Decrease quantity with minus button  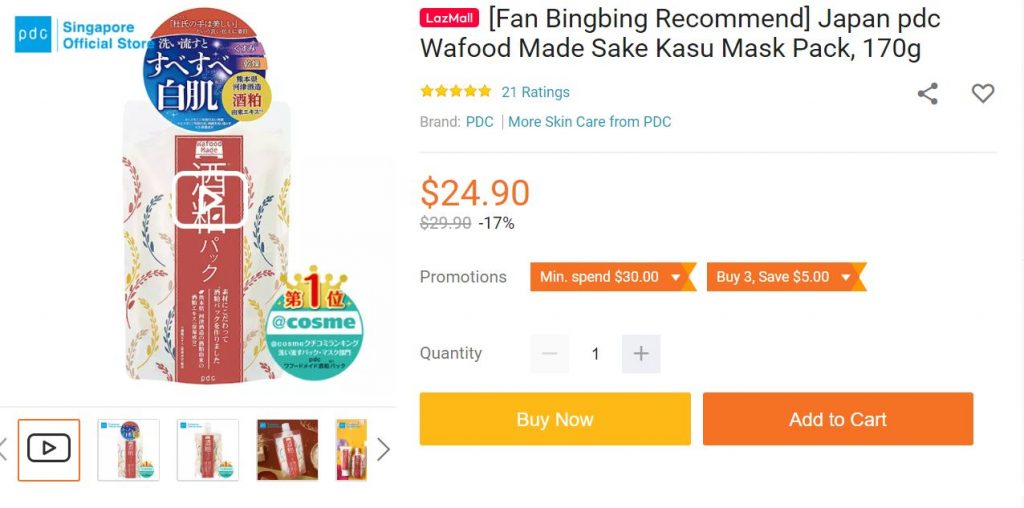(549, 354)
